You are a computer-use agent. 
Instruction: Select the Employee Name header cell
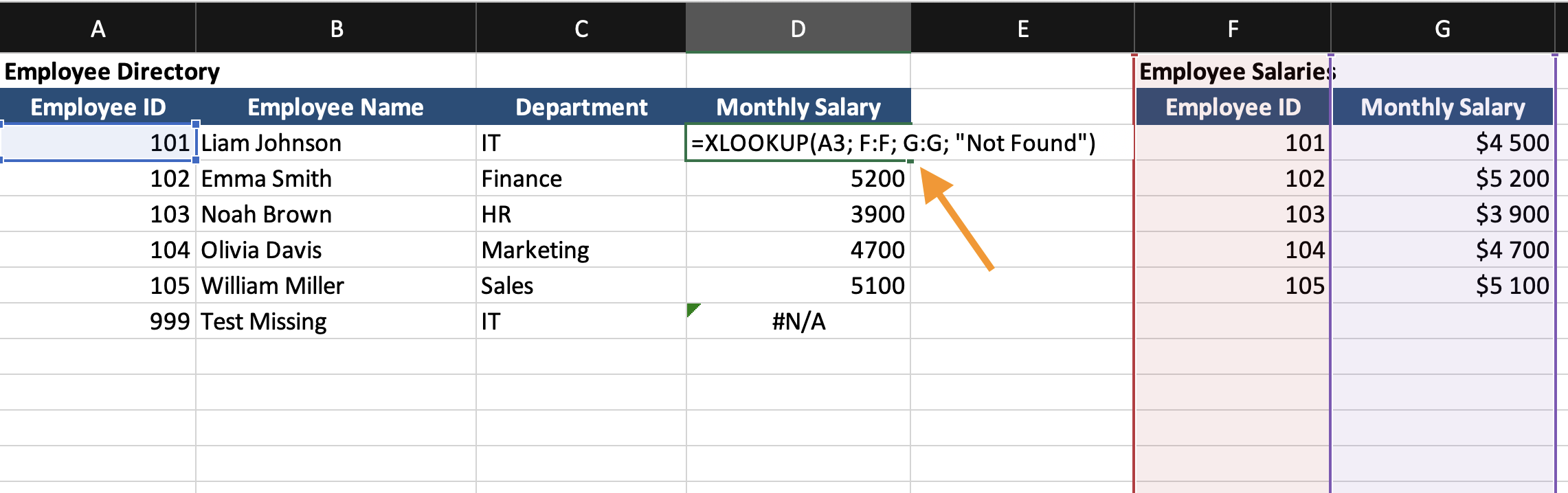coord(336,107)
